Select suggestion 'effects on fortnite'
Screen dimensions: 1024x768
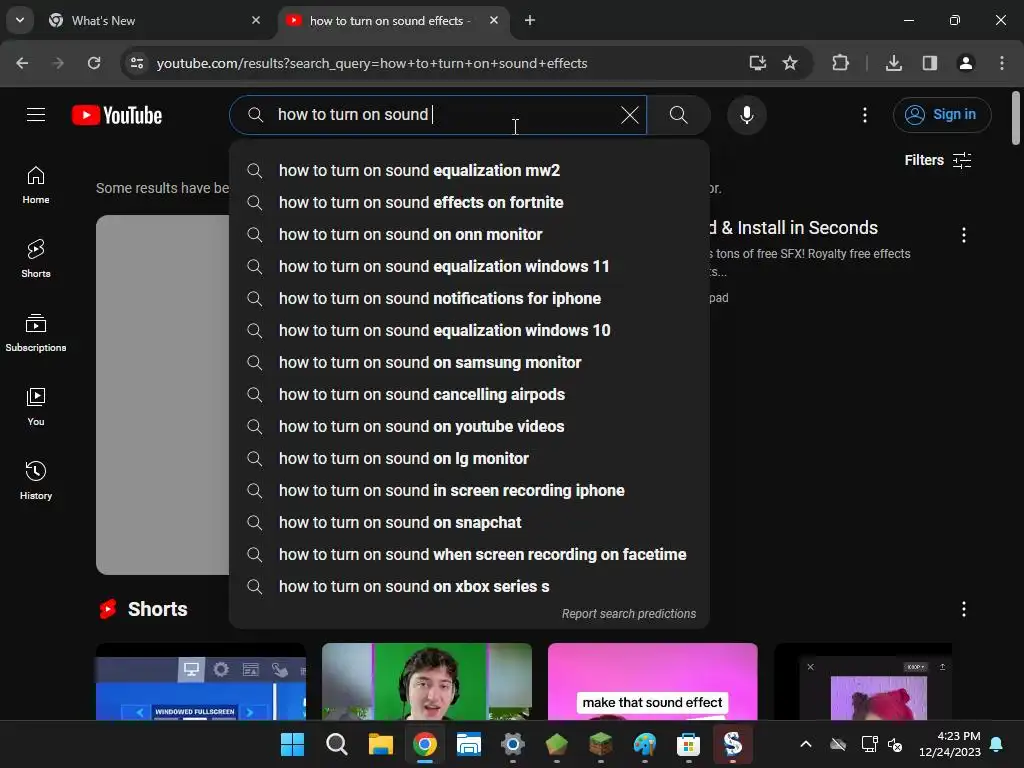[x=469, y=202]
